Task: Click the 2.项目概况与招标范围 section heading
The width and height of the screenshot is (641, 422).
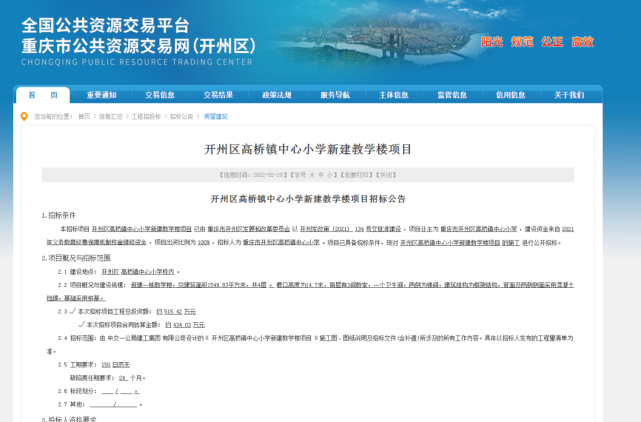Action: click(x=76, y=258)
